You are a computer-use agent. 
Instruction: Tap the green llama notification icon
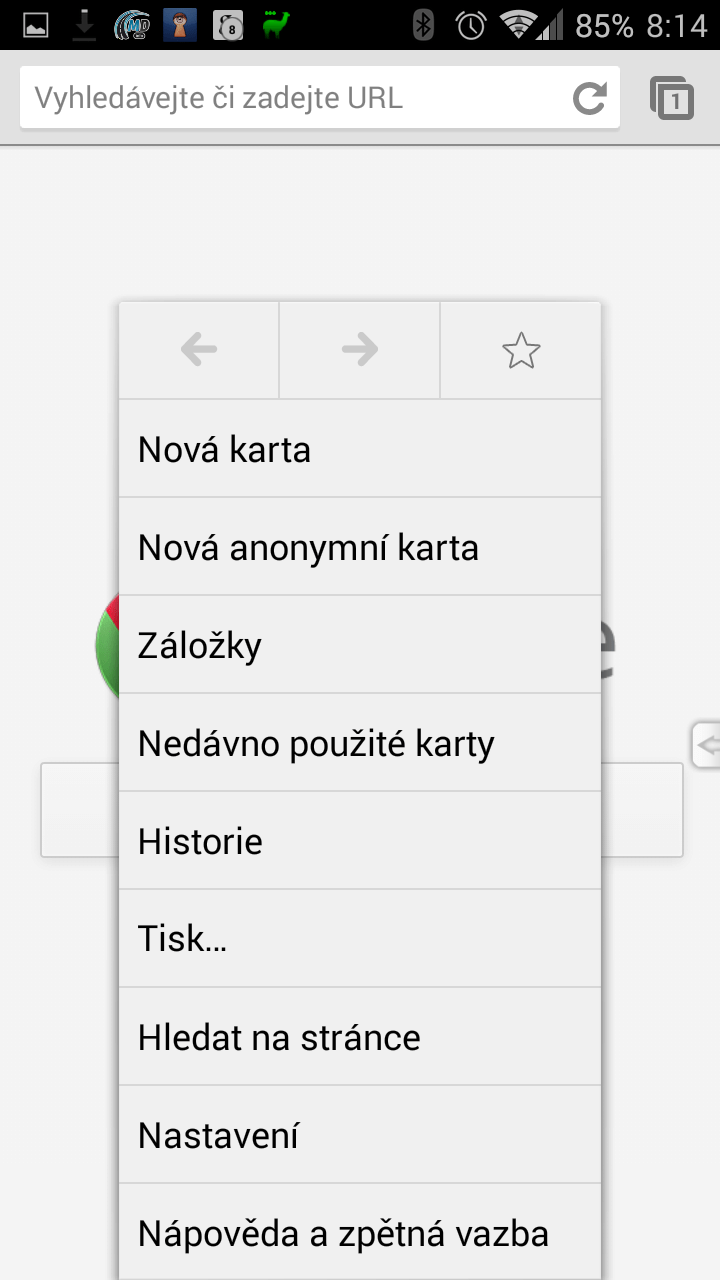tap(276, 24)
